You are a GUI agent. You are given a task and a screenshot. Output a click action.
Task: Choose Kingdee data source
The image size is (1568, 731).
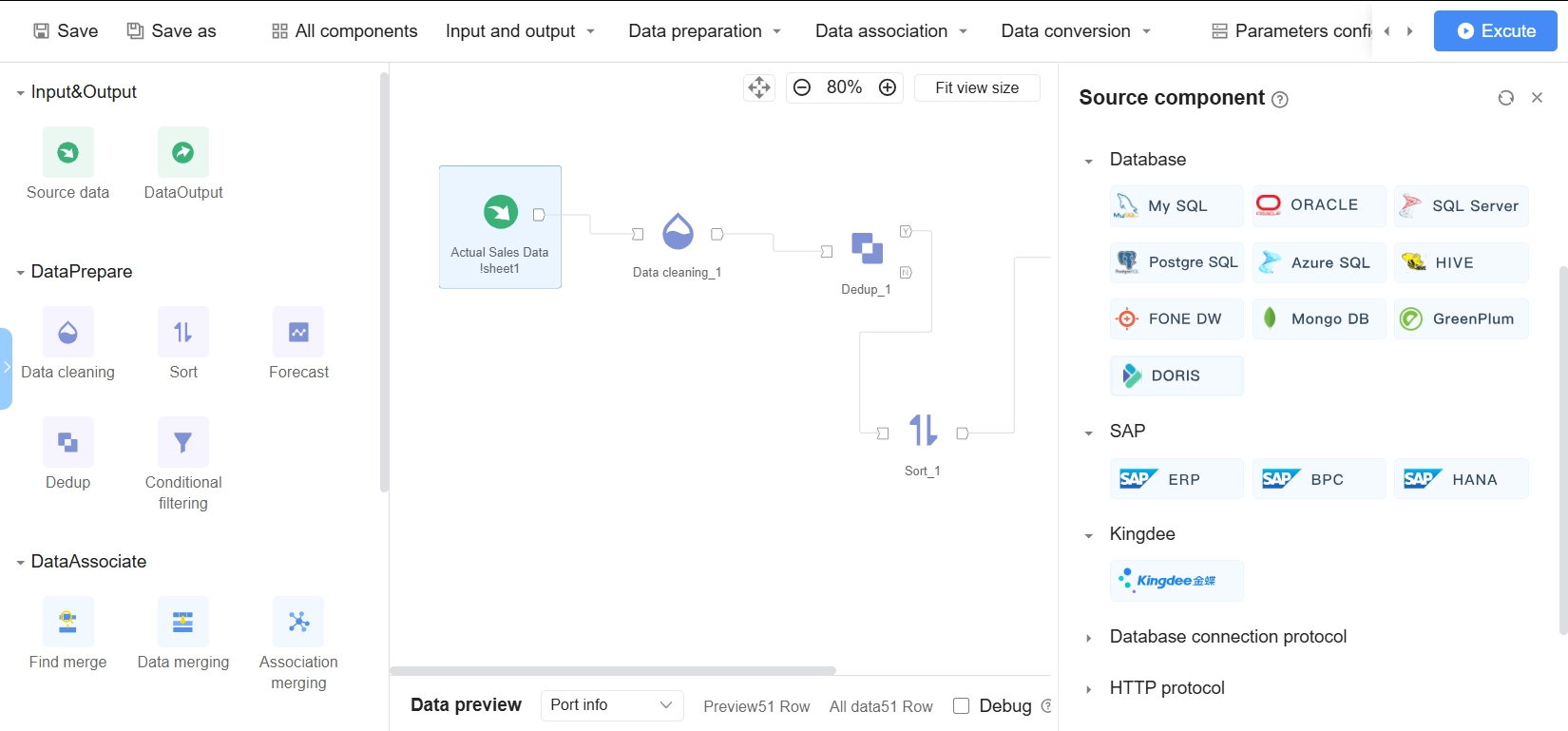1176,581
